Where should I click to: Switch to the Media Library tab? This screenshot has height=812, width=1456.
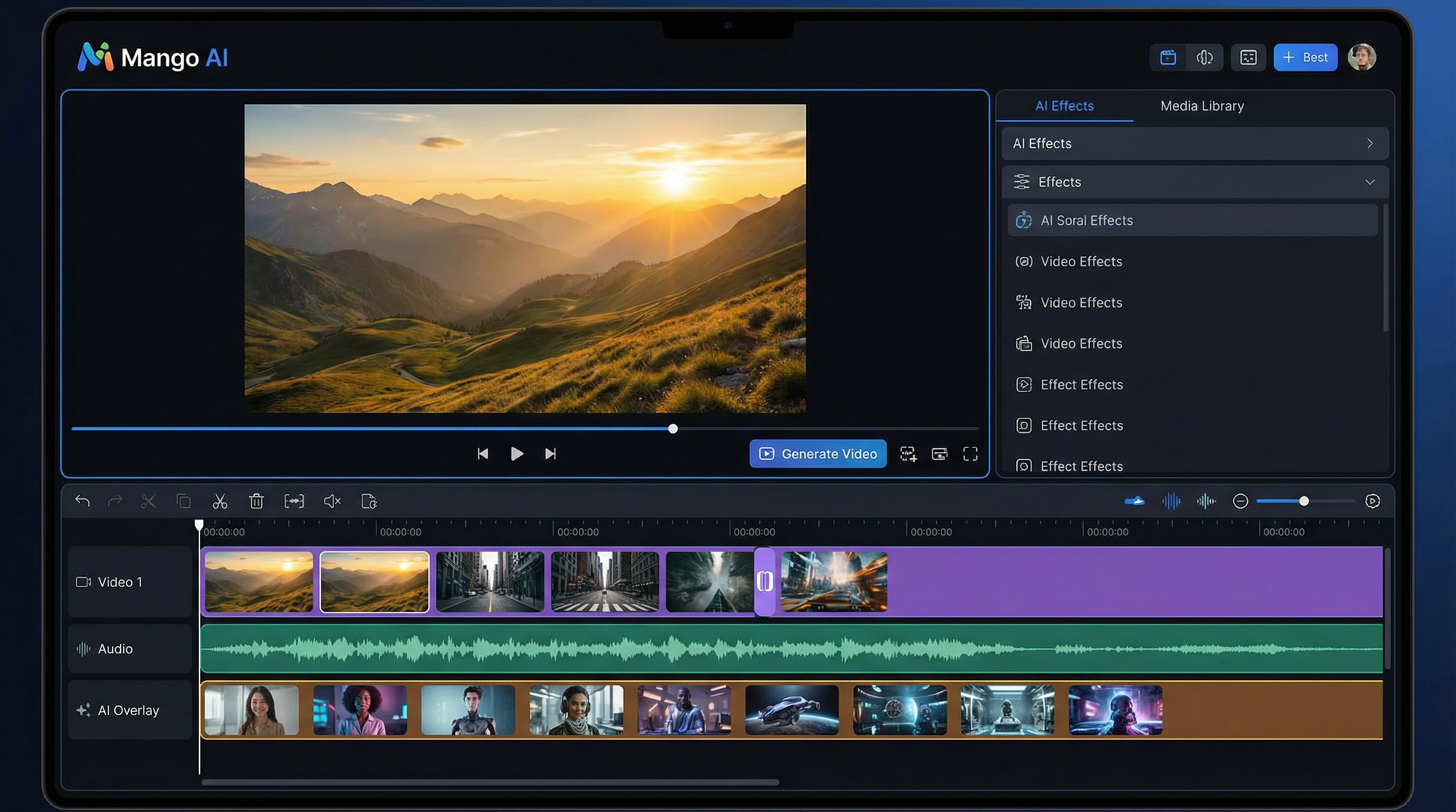point(1202,106)
